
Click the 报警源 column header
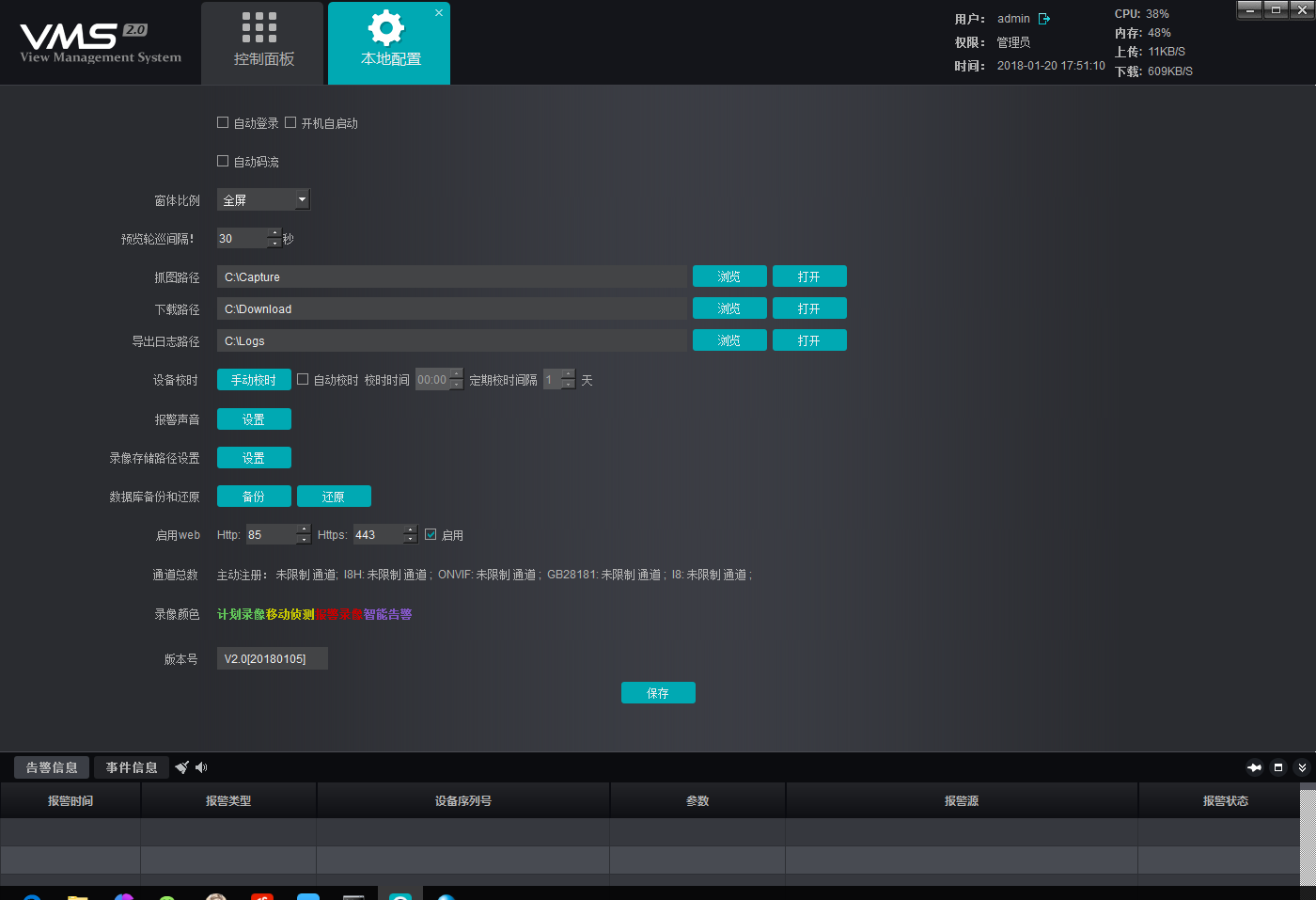[x=962, y=801]
